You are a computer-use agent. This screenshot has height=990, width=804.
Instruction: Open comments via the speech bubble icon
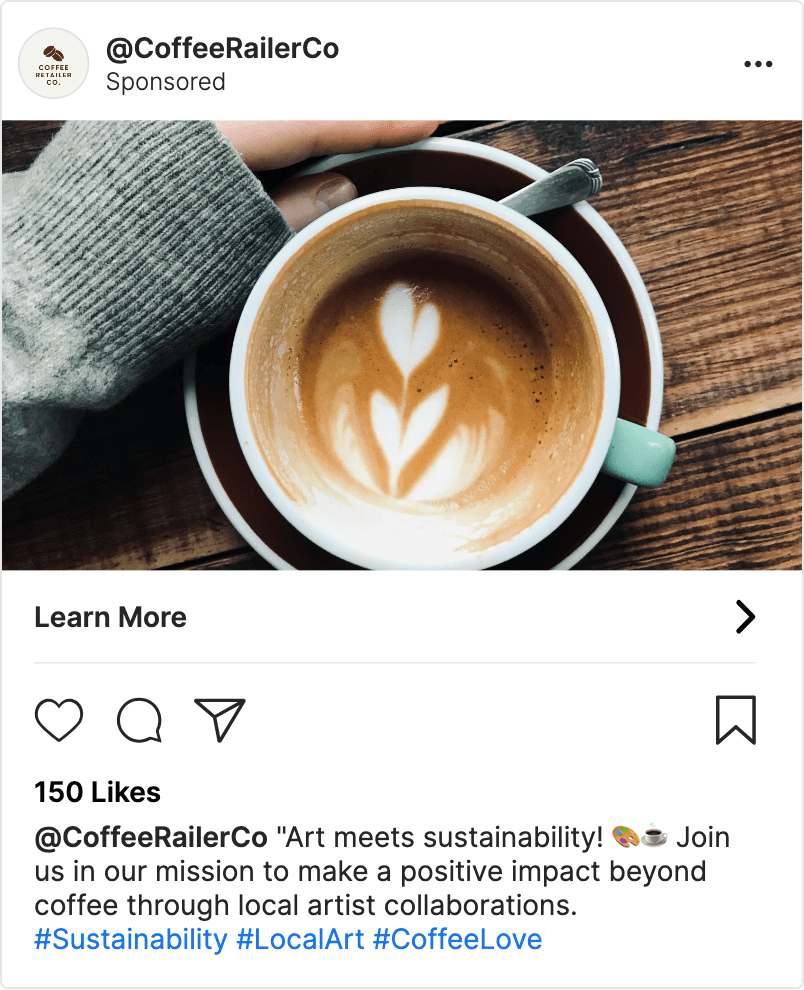click(x=139, y=720)
